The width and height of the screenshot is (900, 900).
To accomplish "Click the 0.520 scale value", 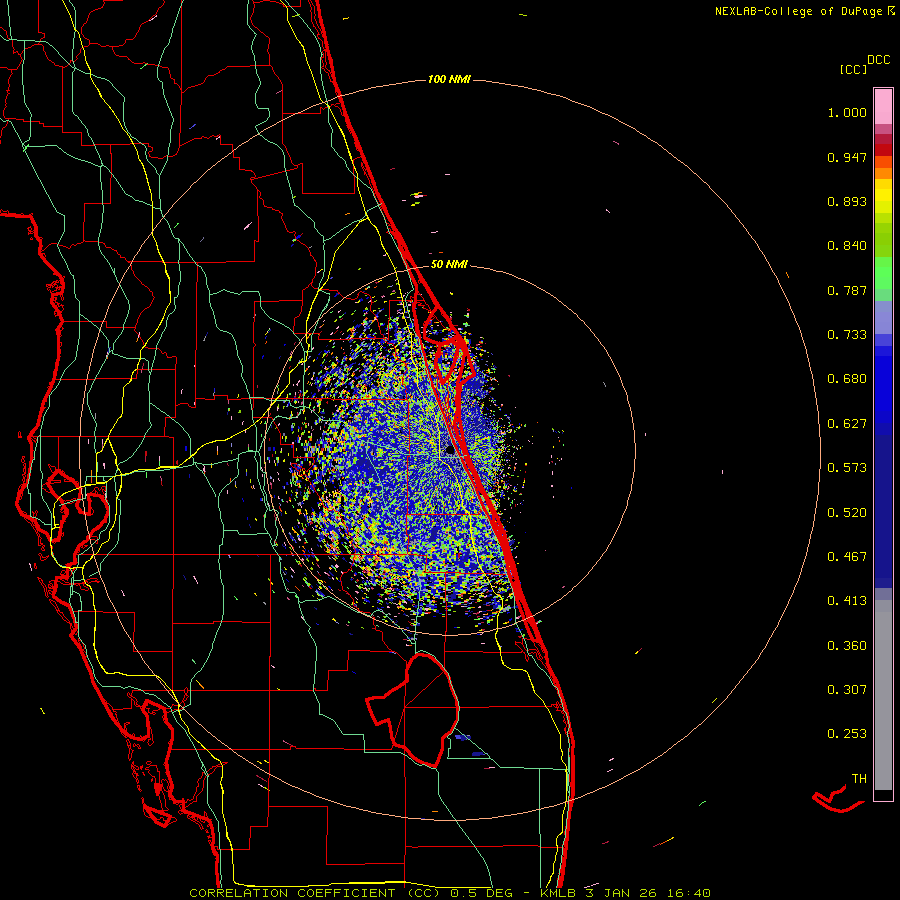I will [x=847, y=513].
